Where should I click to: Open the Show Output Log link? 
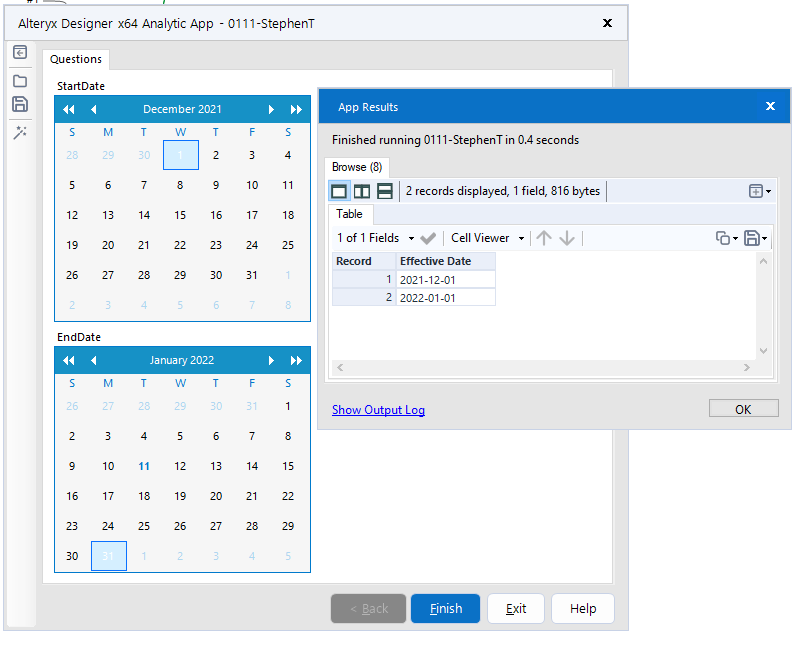[x=378, y=410]
